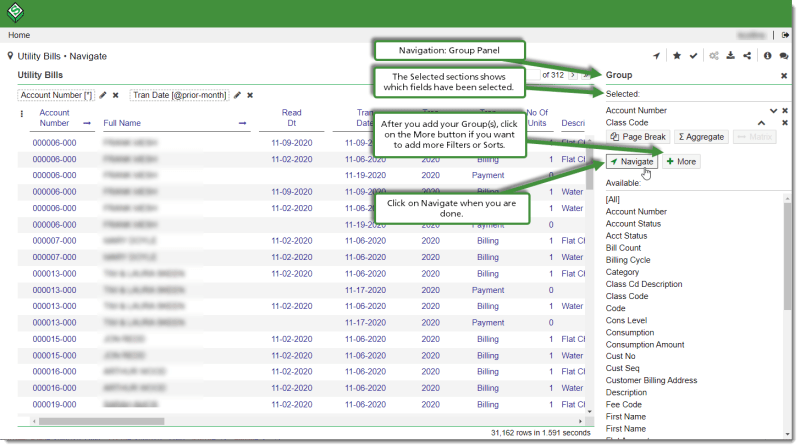Image resolution: width=800 pixels, height=448 pixels.
Task: Sort by the Read Dt column header
Action: click(291, 118)
